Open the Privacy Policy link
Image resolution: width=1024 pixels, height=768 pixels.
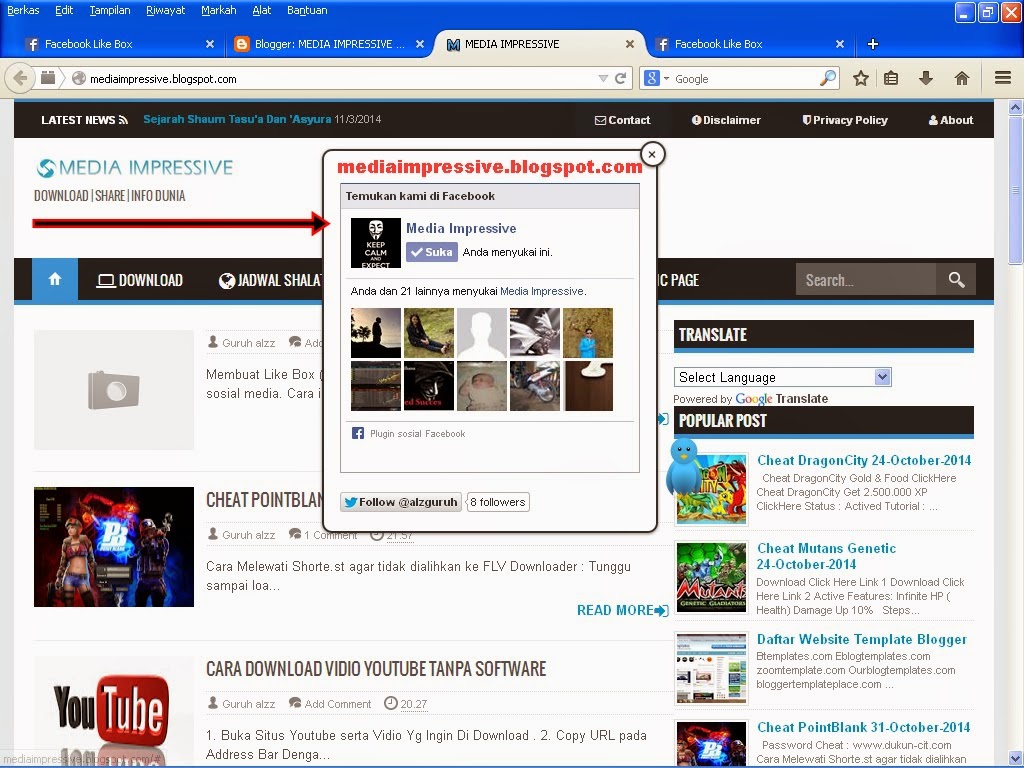845,120
